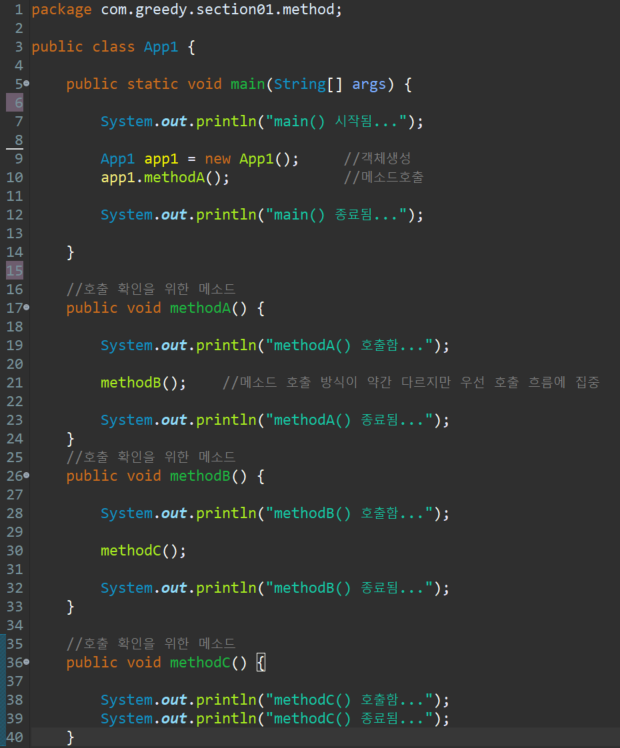Click the methodB declaration name
The image size is (620, 748).
pos(200,476)
